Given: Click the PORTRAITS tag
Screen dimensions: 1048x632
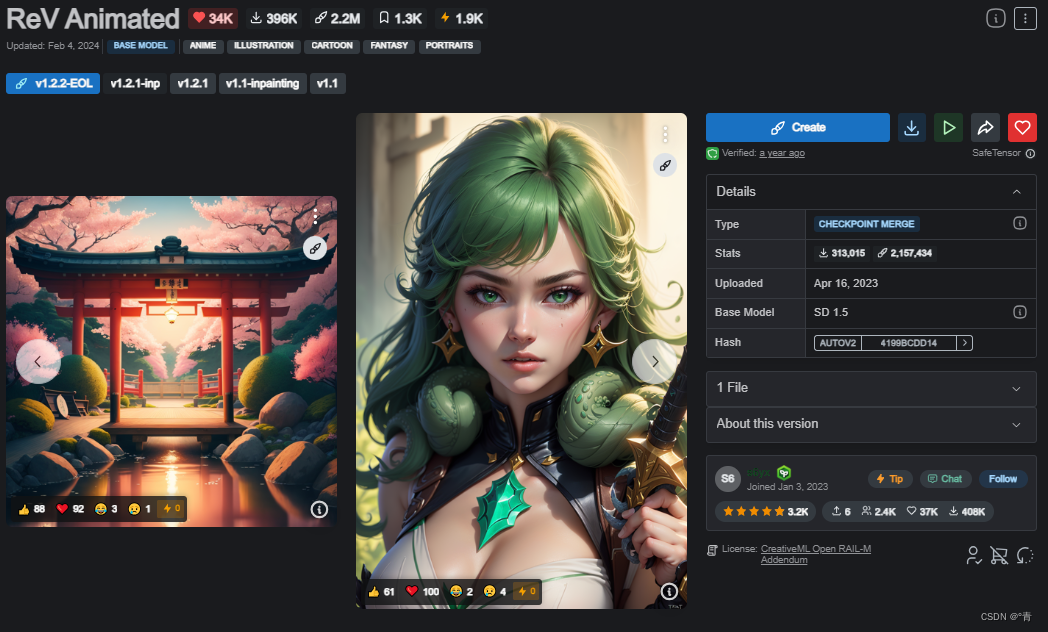Looking at the screenshot, I should tap(449, 45).
